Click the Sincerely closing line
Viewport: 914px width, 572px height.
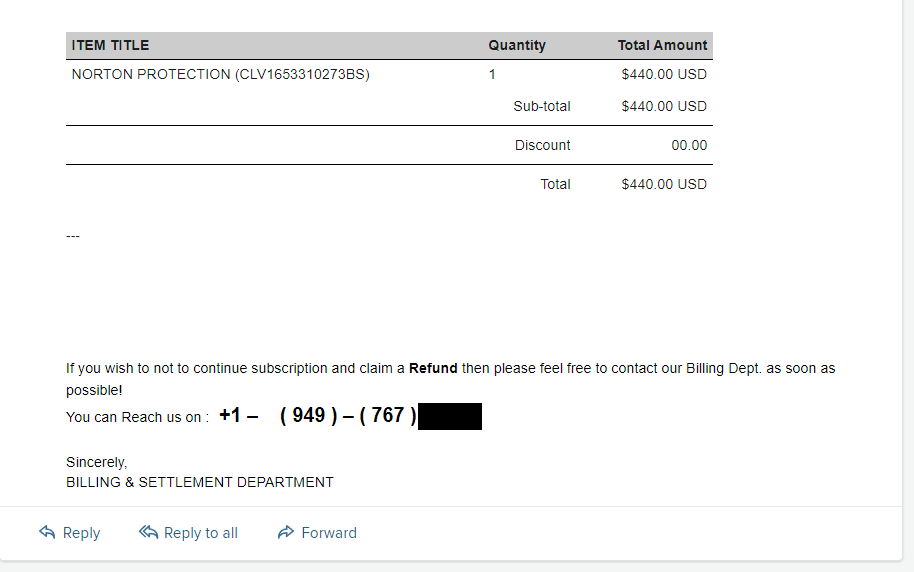tap(97, 462)
